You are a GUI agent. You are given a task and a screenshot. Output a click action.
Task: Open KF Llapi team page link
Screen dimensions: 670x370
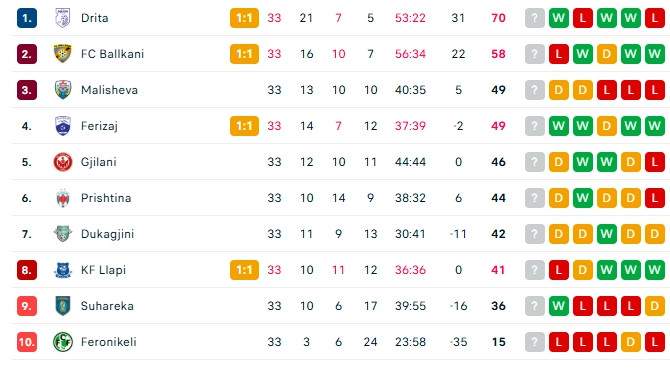click(x=103, y=270)
